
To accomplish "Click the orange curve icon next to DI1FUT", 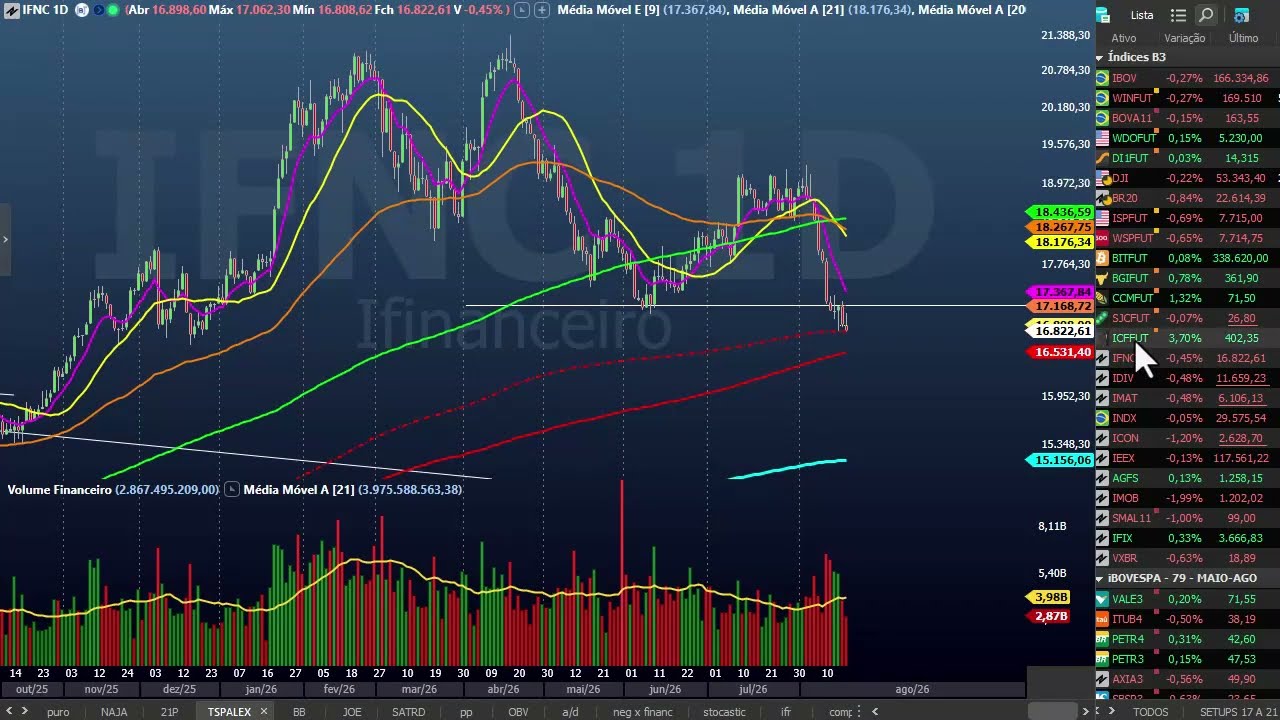I will tap(1102, 158).
